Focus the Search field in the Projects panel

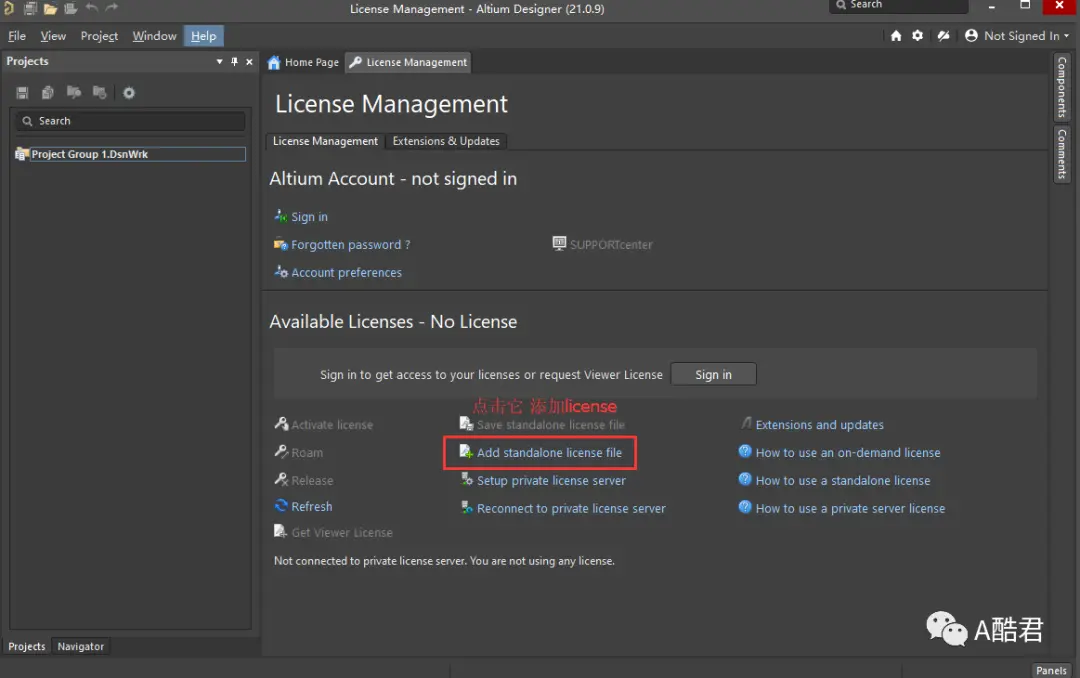coord(130,121)
